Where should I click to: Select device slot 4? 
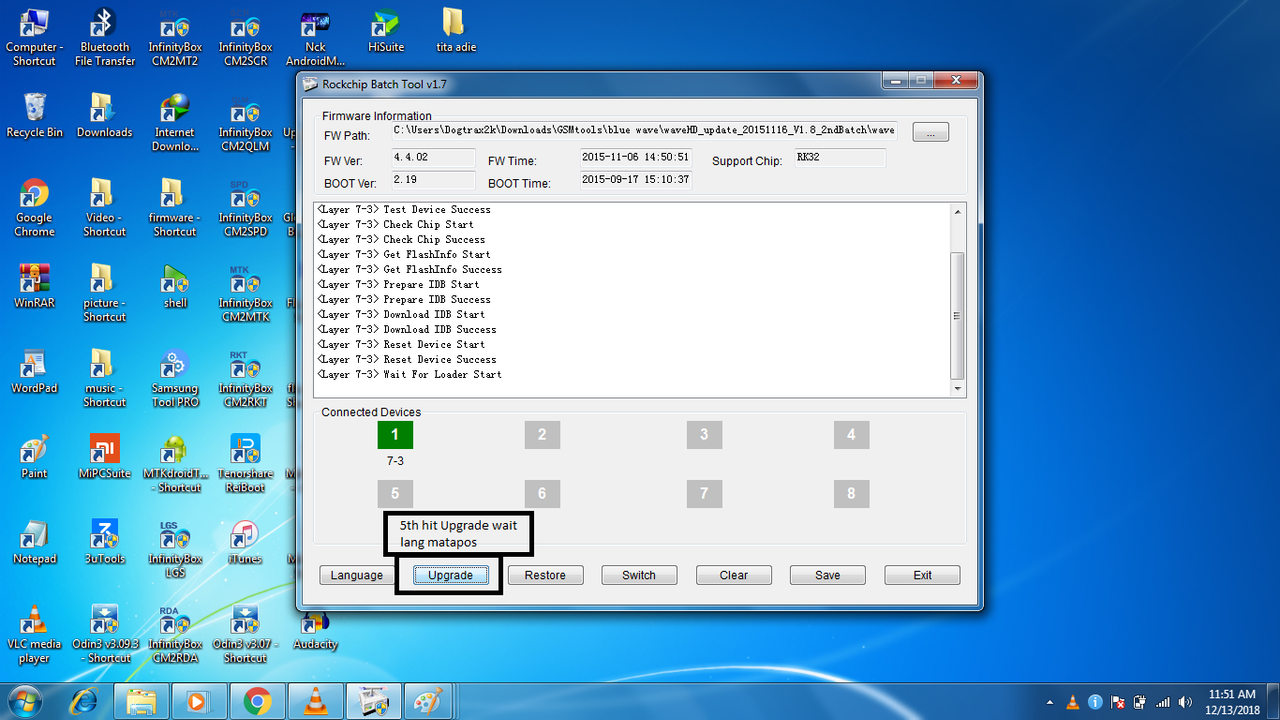coord(851,435)
